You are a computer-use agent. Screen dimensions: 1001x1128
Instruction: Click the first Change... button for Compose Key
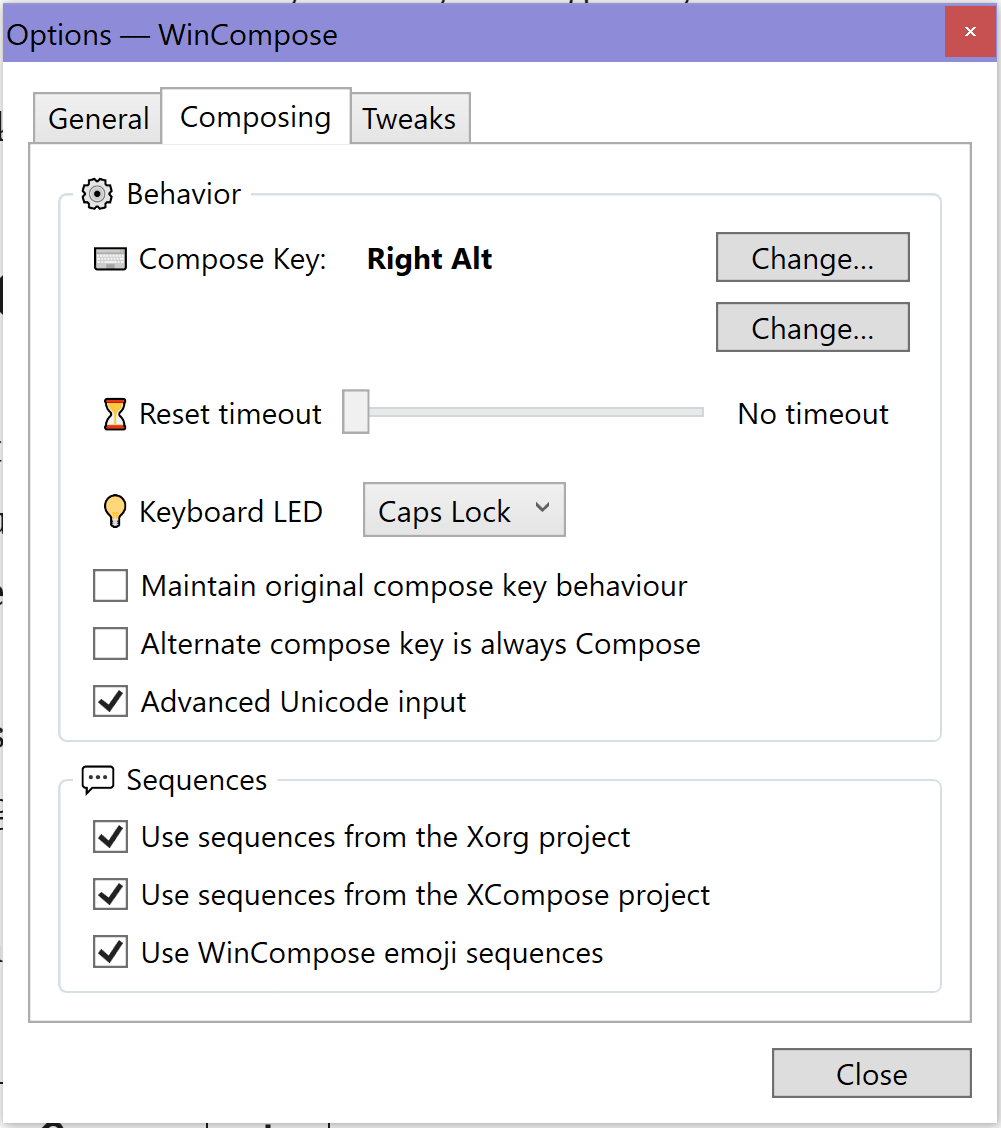pos(812,259)
